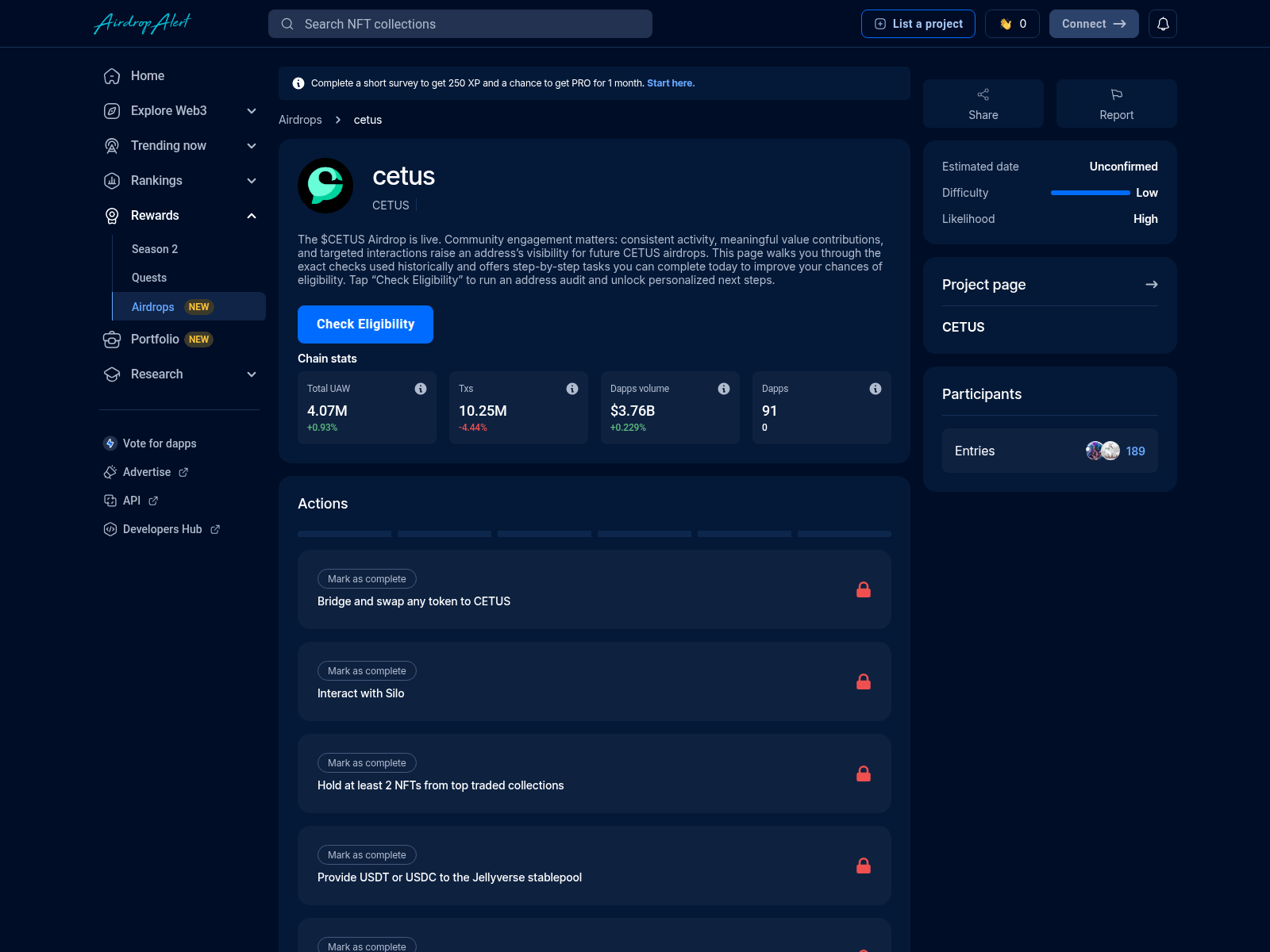Click the blue Difficulty level bar
This screenshot has height=952, width=1270.
coord(1090,192)
